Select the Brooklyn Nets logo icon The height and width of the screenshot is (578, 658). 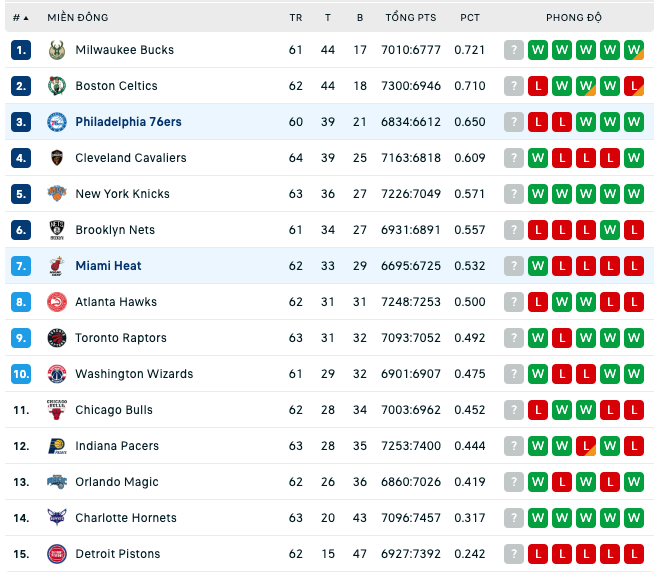(x=57, y=230)
